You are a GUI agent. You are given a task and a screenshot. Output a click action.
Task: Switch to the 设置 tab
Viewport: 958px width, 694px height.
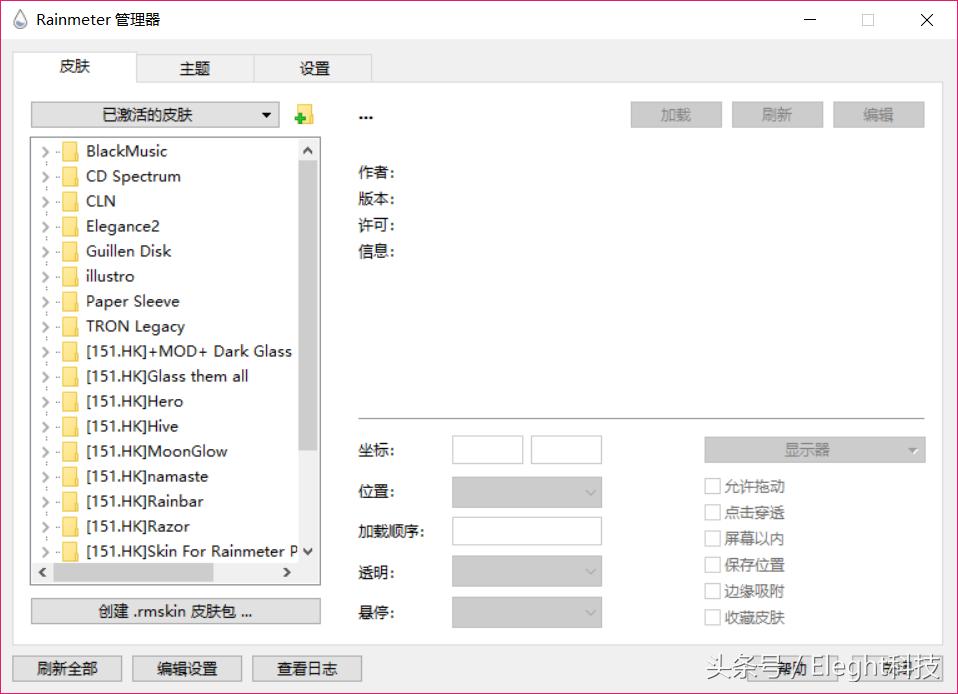pyautogui.click(x=313, y=68)
